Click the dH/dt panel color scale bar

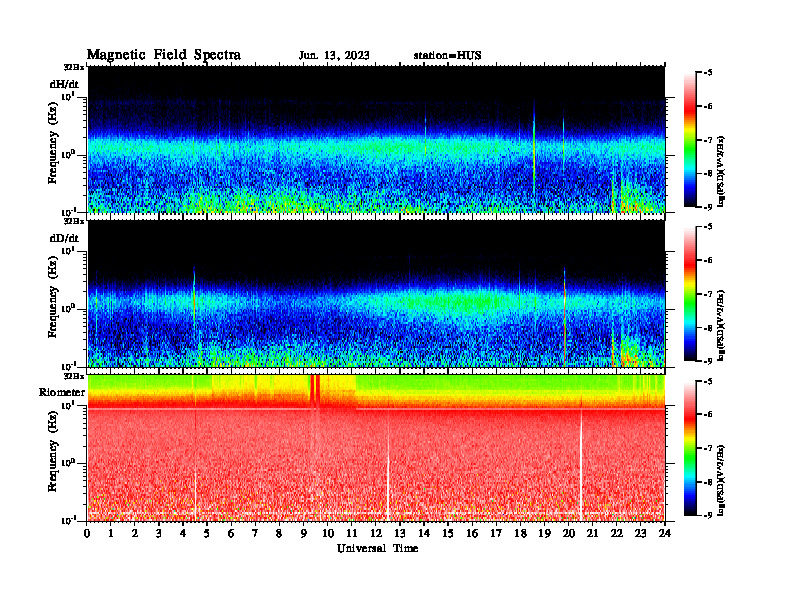coord(690,140)
